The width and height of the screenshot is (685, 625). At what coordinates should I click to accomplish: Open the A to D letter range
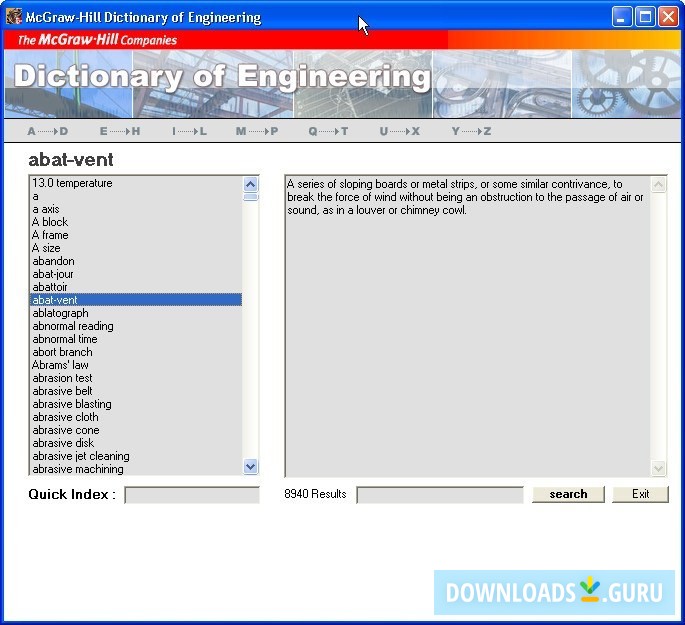48,131
